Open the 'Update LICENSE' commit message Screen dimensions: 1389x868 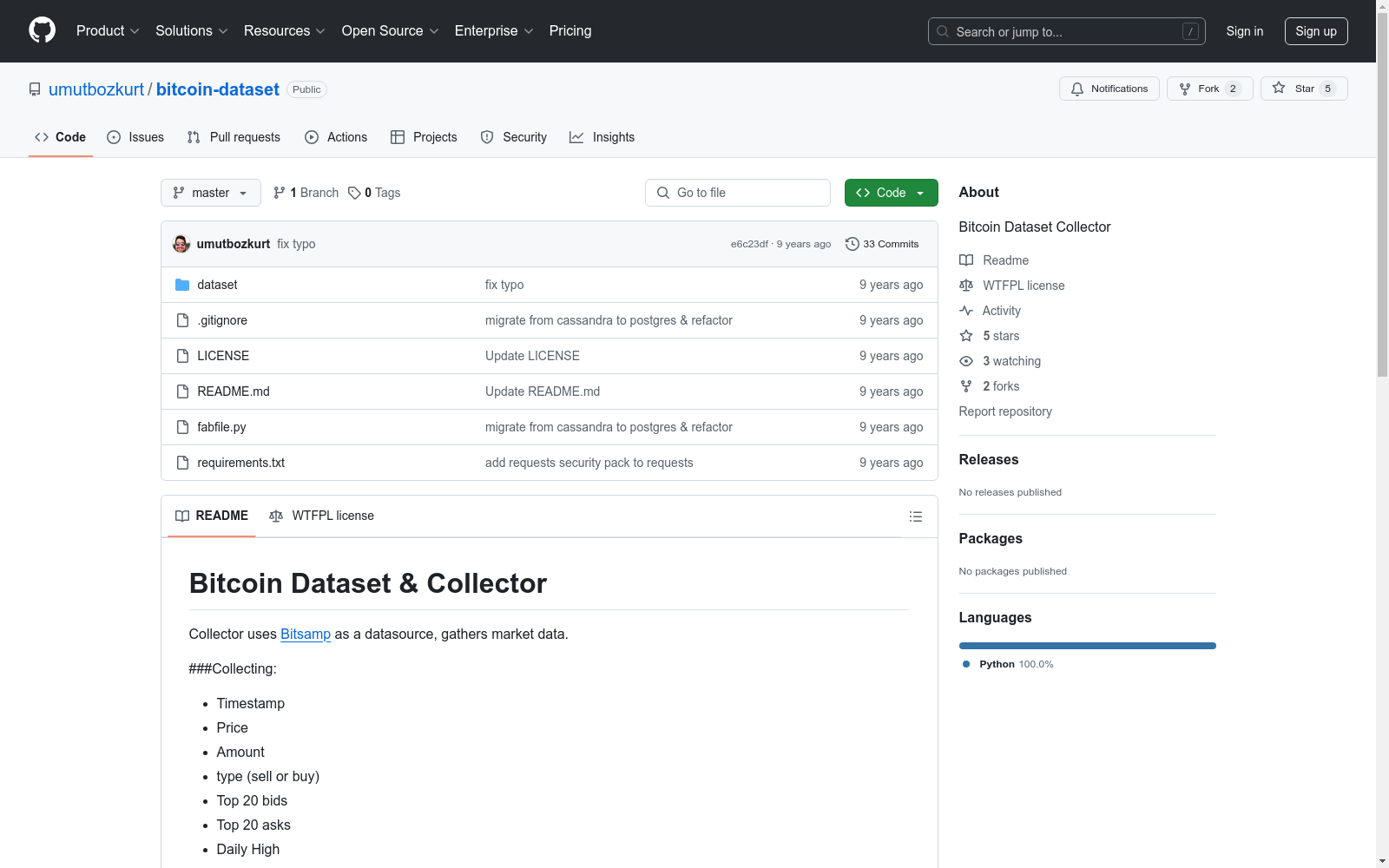pyautogui.click(x=532, y=356)
